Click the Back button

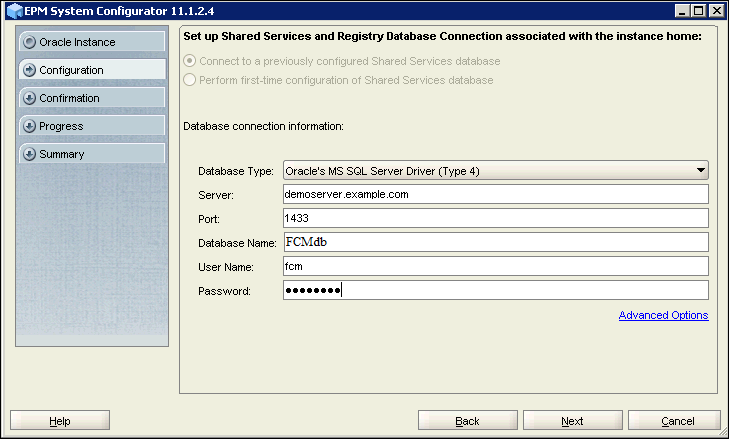(x=467, y=421)
